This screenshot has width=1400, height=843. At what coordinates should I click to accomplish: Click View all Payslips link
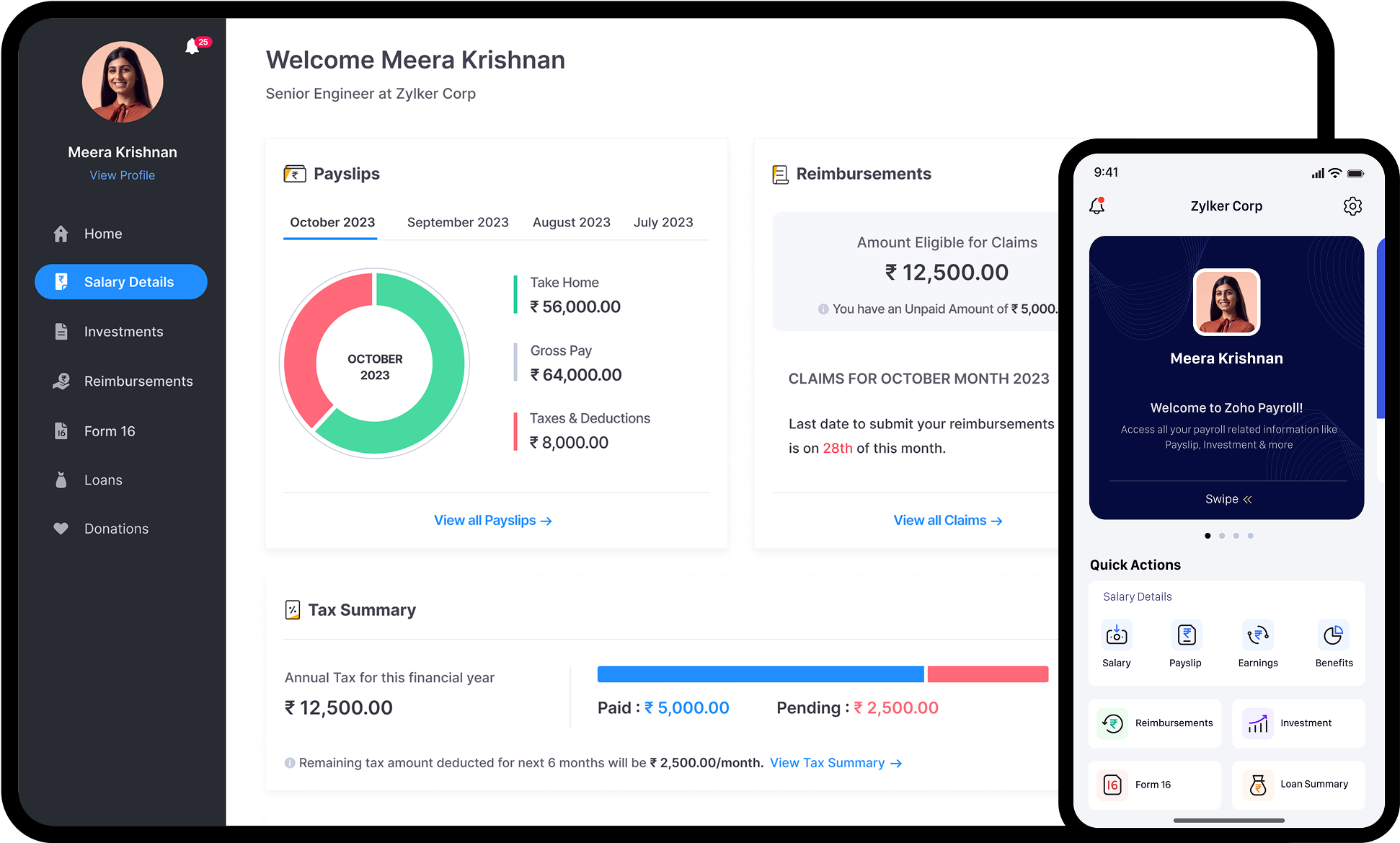(493, 520)
